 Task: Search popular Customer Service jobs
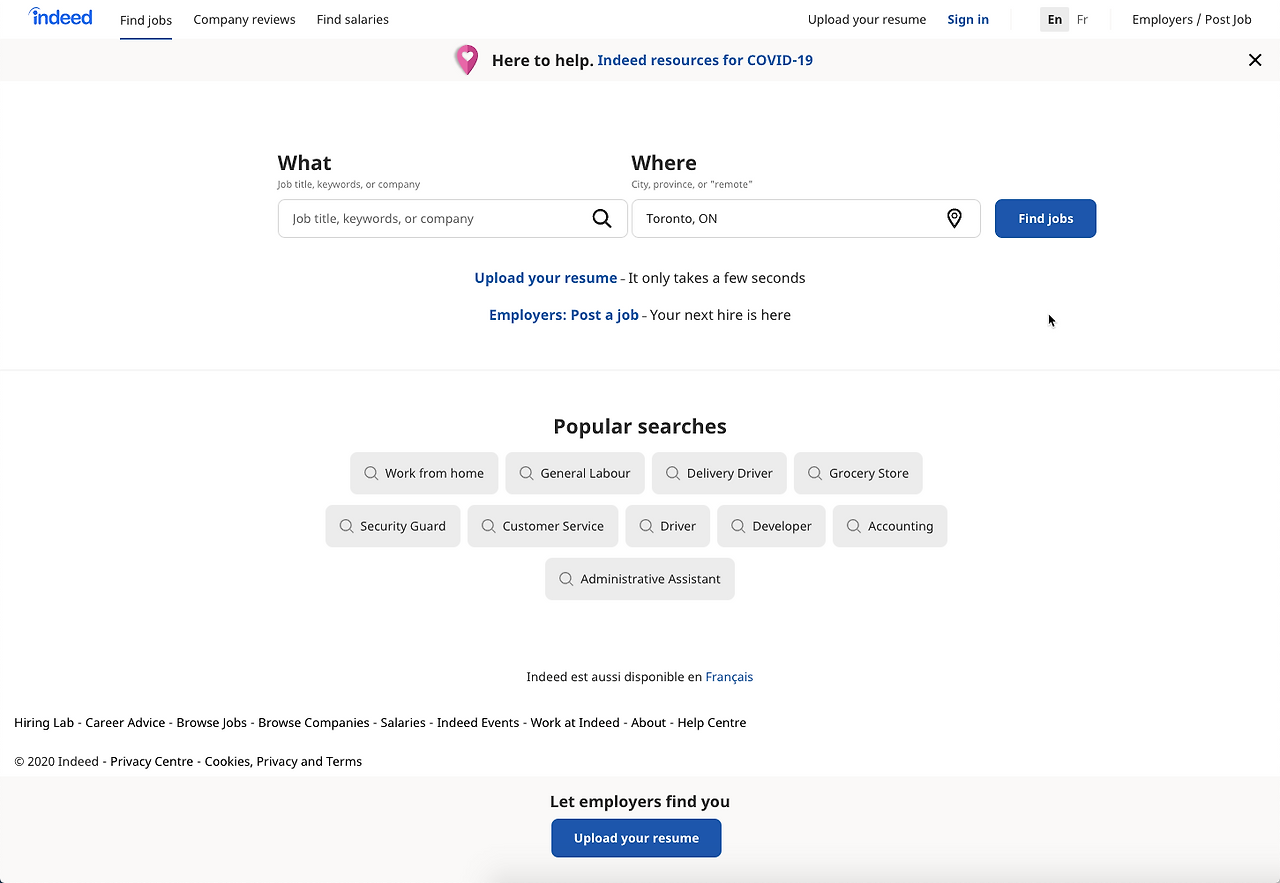pyautogui.click(x=543, y=526)
